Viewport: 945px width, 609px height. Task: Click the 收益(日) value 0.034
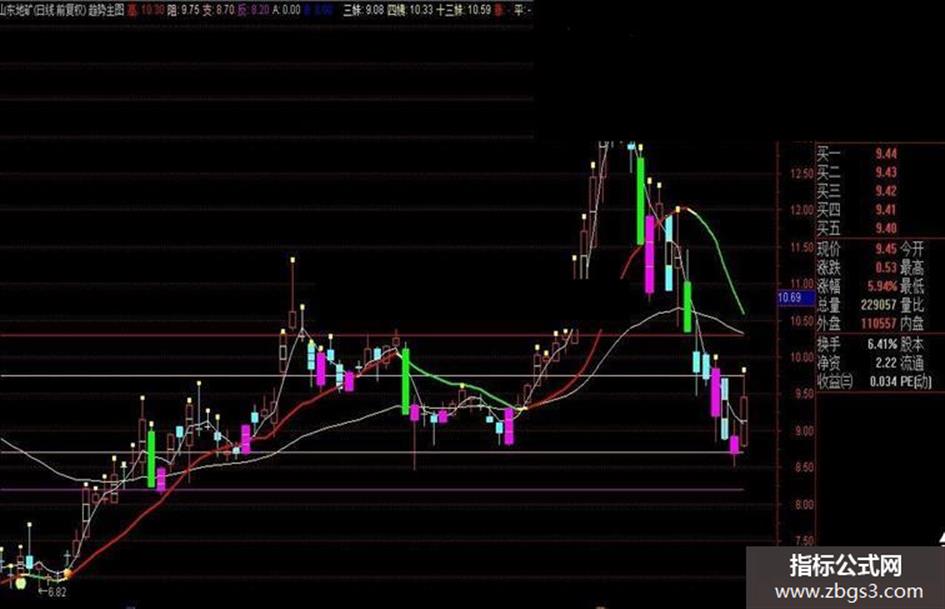pyautogui.click(x=884, y=382)
